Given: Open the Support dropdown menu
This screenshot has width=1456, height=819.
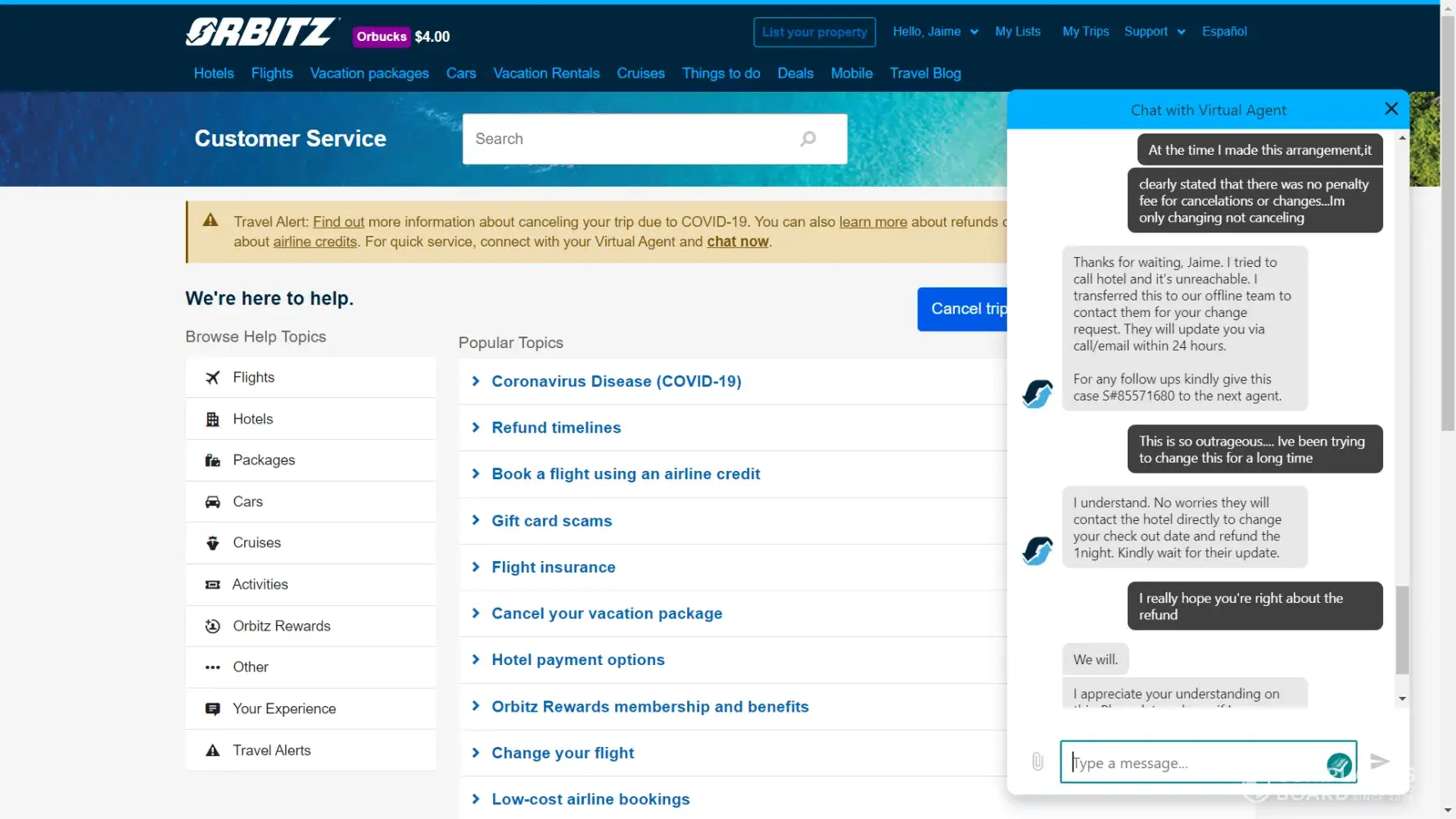Looking at the screenshot, I should coord(1154,32).
